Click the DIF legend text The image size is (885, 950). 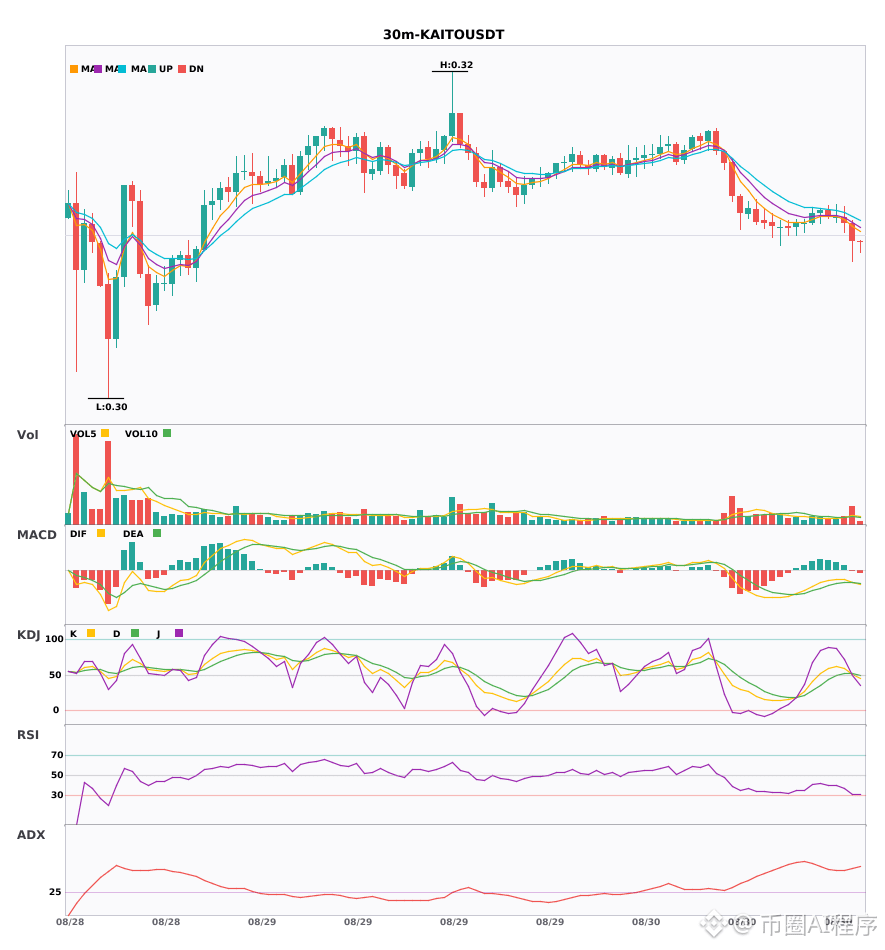[x=78, y=534]
